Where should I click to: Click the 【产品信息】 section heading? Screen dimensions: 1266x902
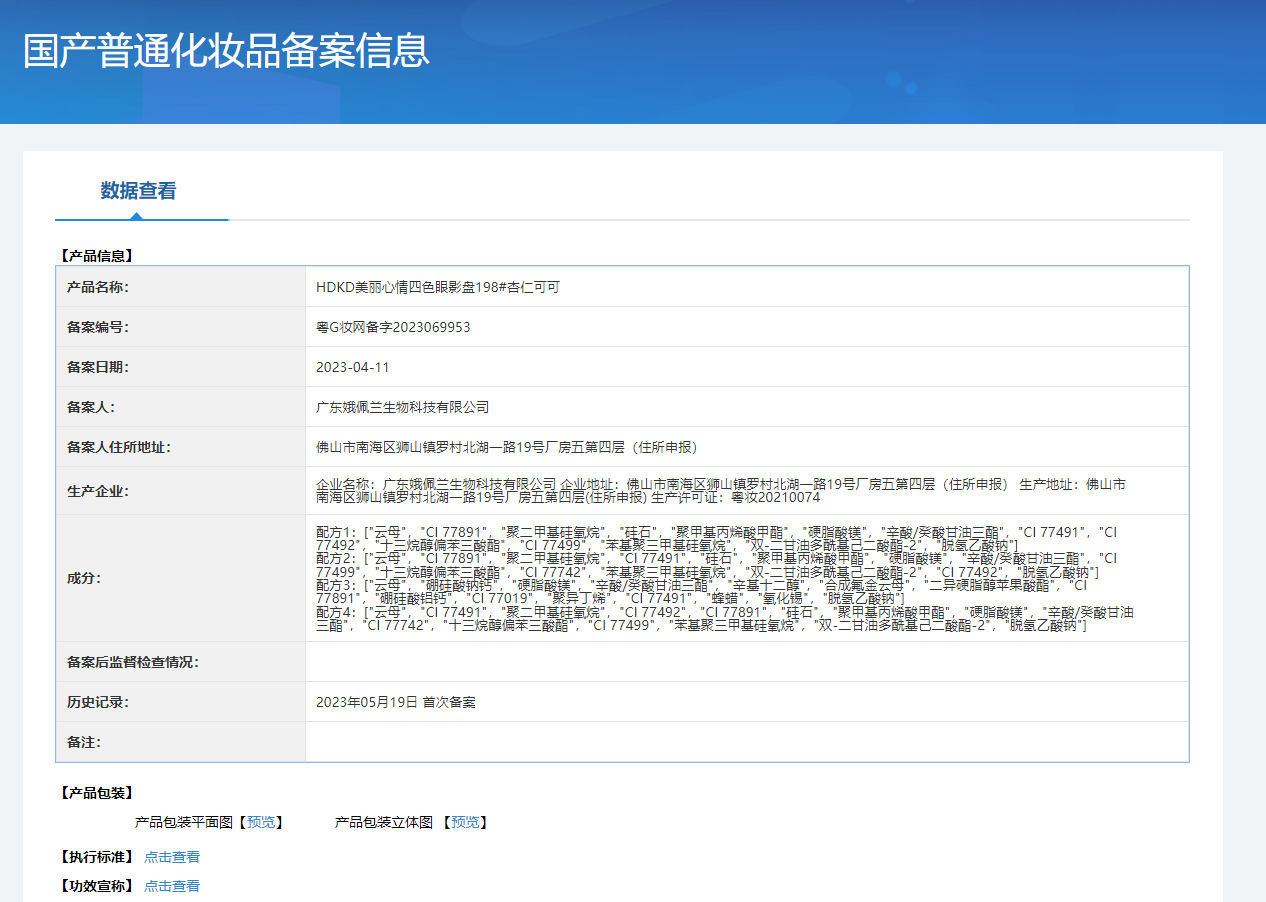[95, 256]
